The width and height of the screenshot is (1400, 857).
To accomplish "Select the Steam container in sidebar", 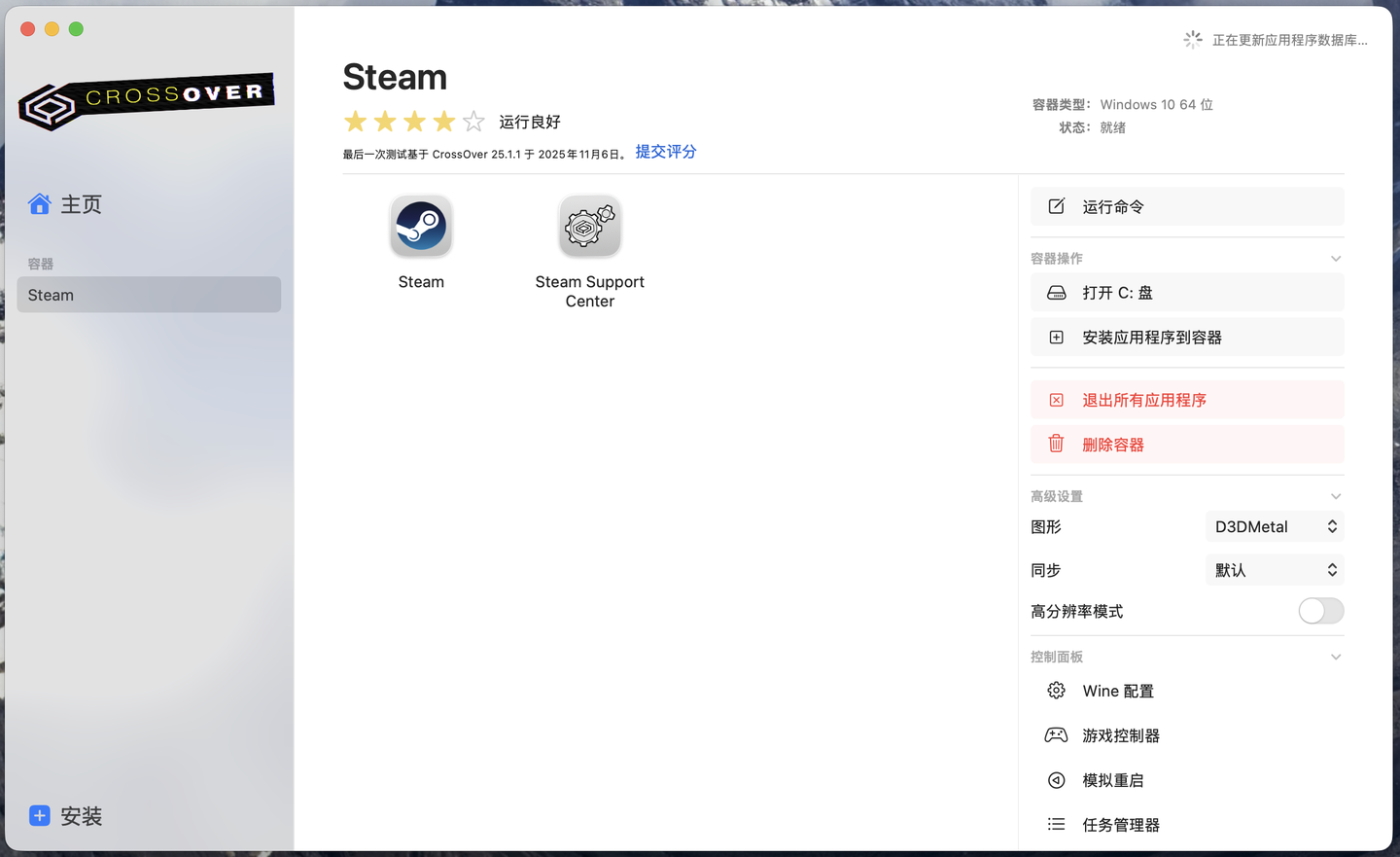I will (149, 295).
